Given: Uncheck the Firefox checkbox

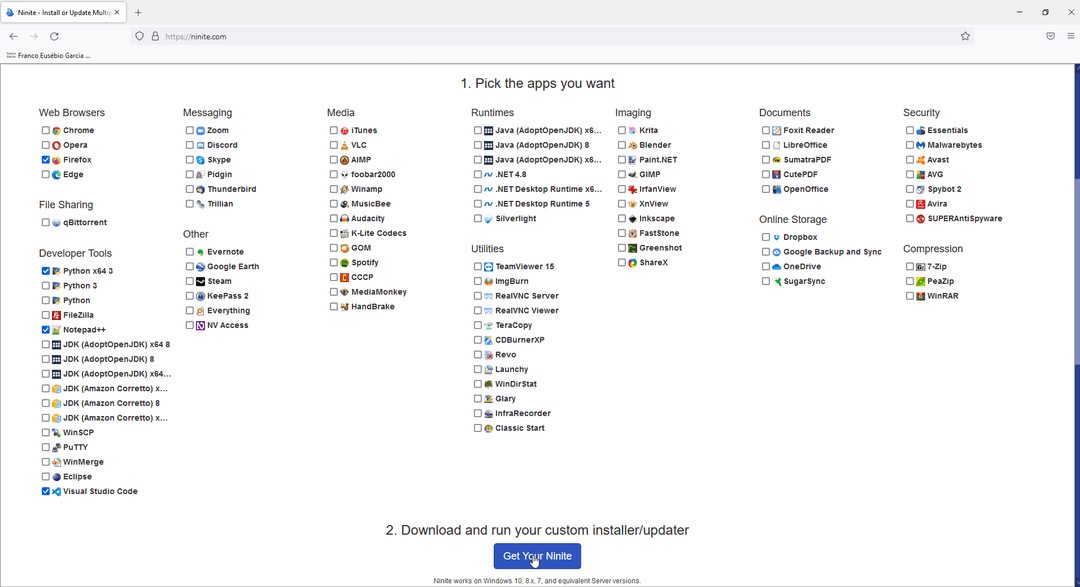Looking at the screenshot, I should (x=46, y=159).
